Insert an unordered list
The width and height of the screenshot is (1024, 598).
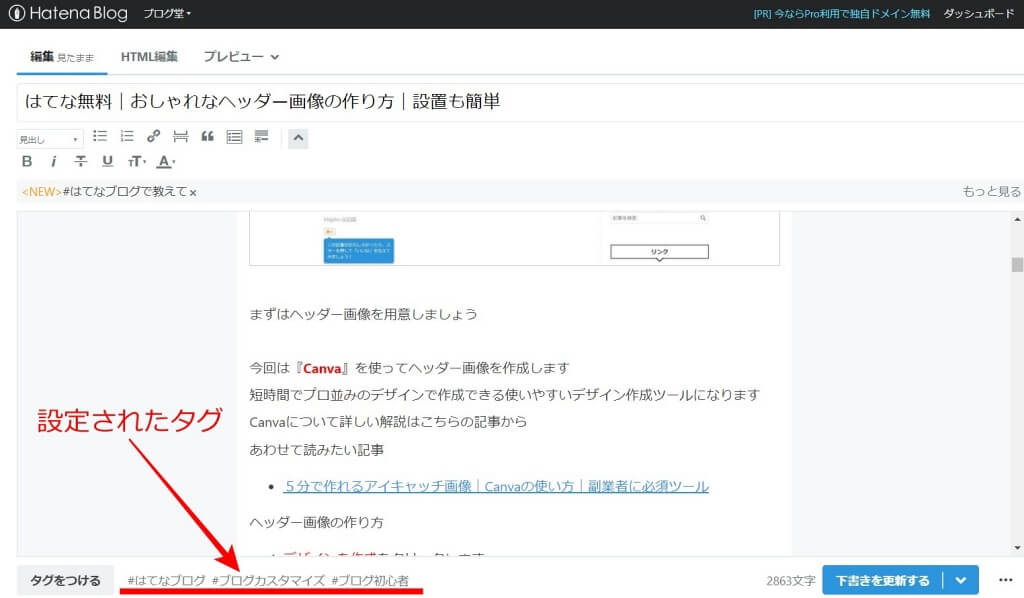coord(99,136)
